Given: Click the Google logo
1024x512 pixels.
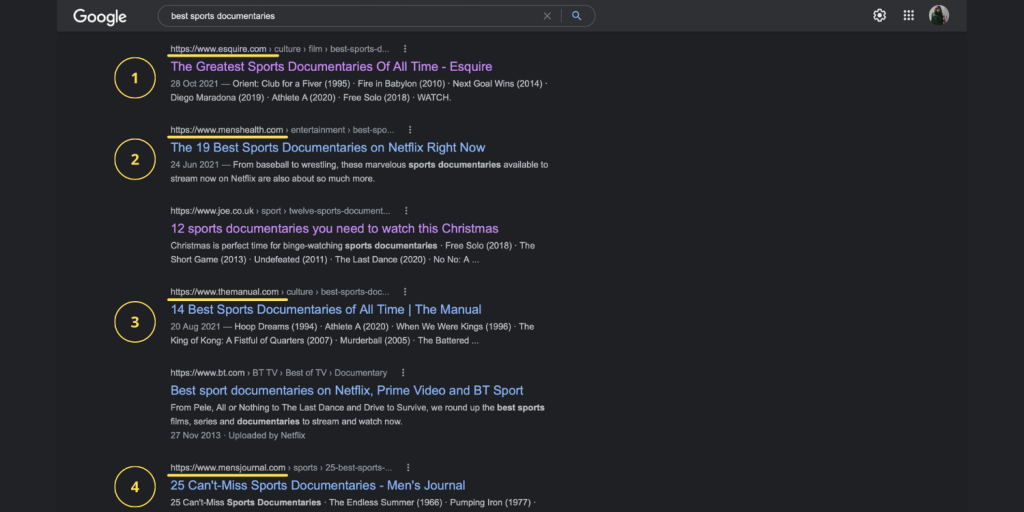Looking at the screenshot, I should 100,17.
